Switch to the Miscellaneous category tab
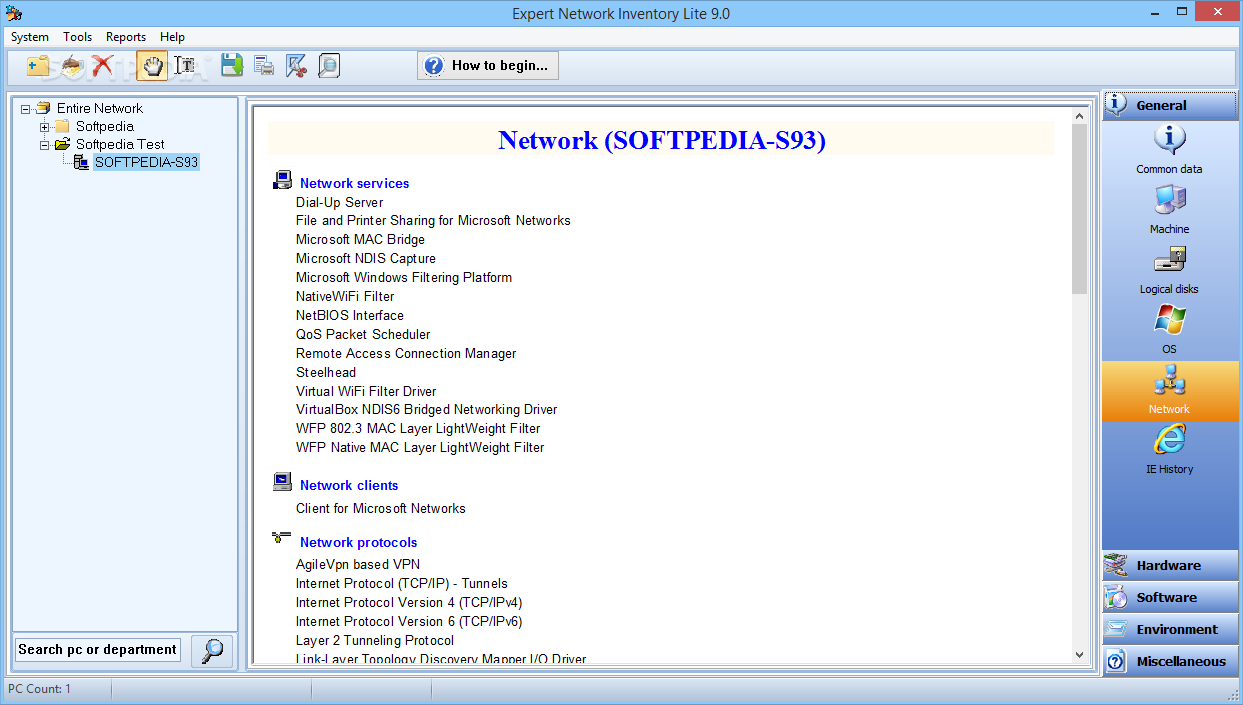 pyautogui.click(x=1170, y=661)
